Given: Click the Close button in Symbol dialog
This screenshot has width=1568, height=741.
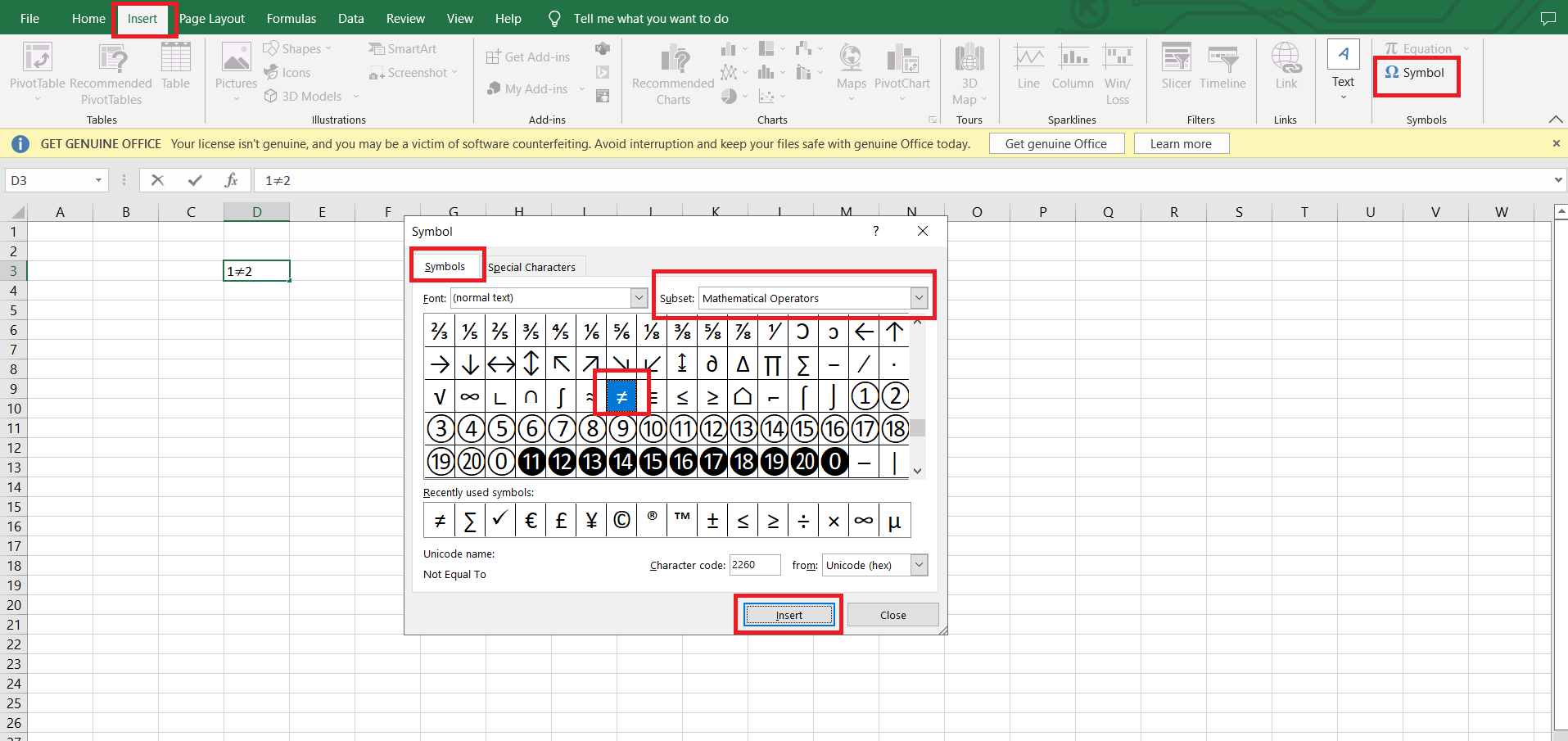Looking at the screenshot, I should (x=892, y=615).
